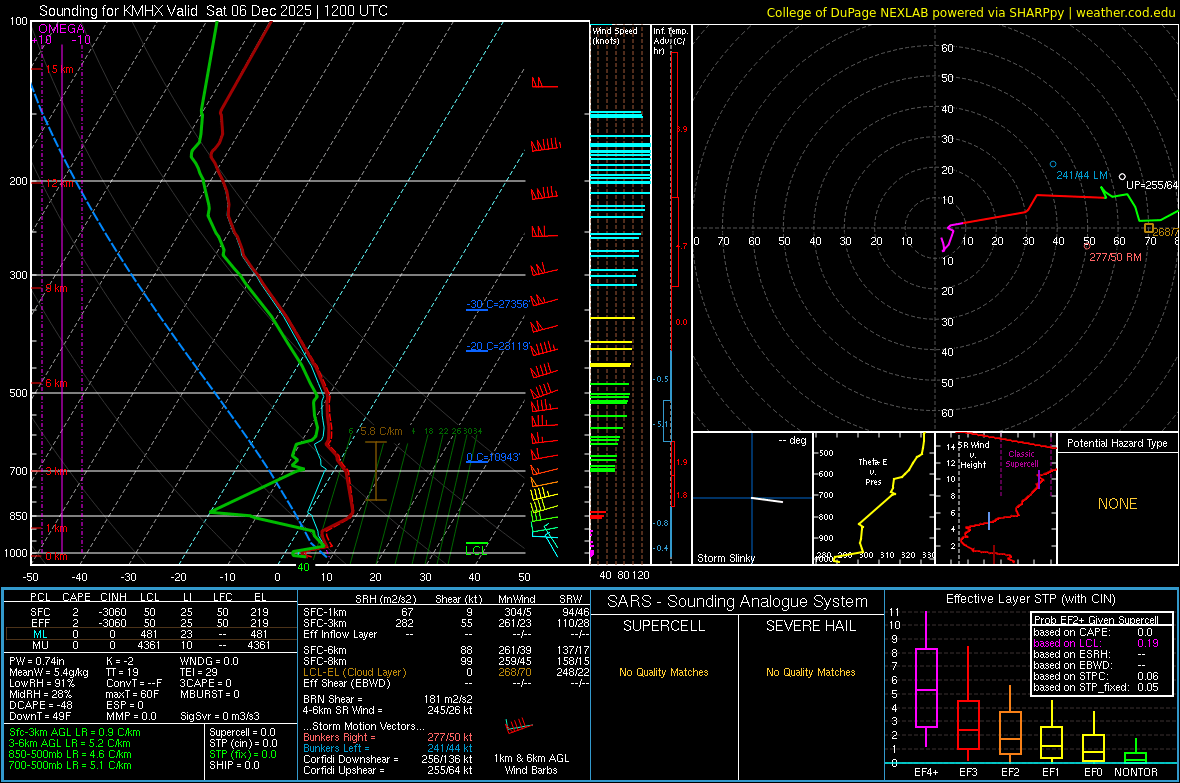Viewport: 1180px width, 783px height.
Task: Click the based on LCL: 0.19 line
Action: pyautogui.click(x=1096, y=643)
